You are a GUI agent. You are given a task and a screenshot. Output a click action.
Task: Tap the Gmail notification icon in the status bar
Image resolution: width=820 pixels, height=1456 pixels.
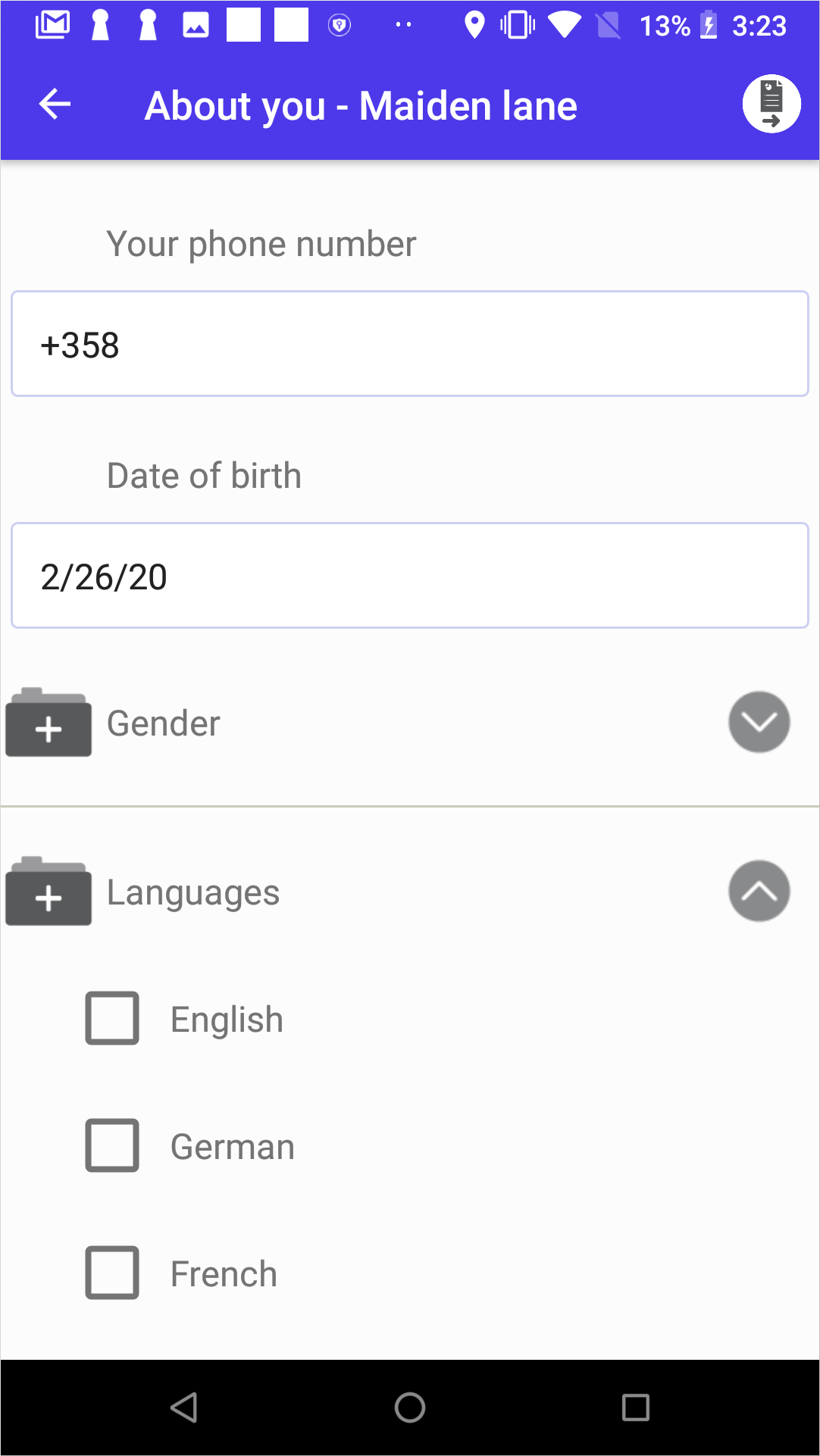[x=52, y=25]
